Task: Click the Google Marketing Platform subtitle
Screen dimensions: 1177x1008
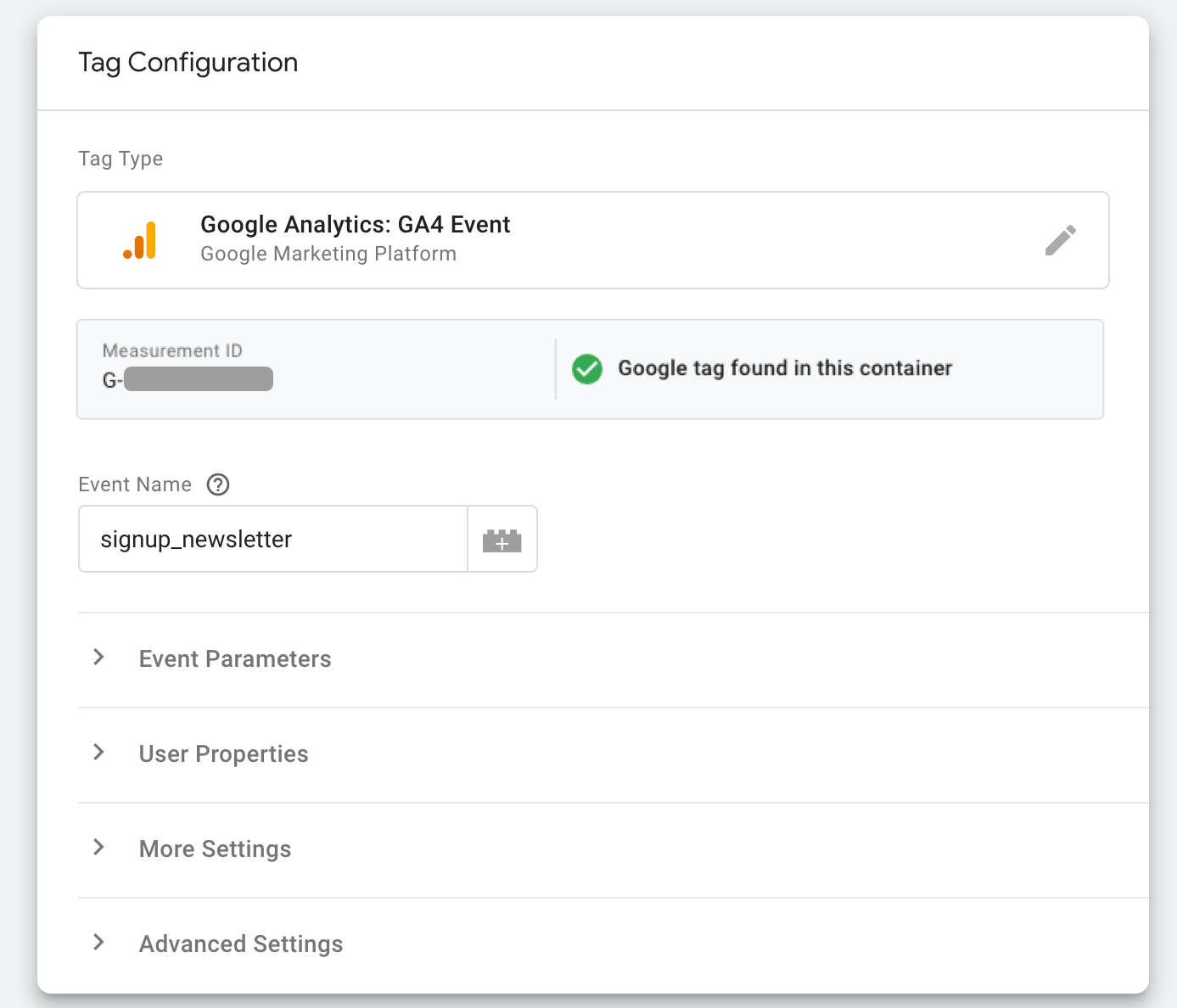Action: pos(328,255)
